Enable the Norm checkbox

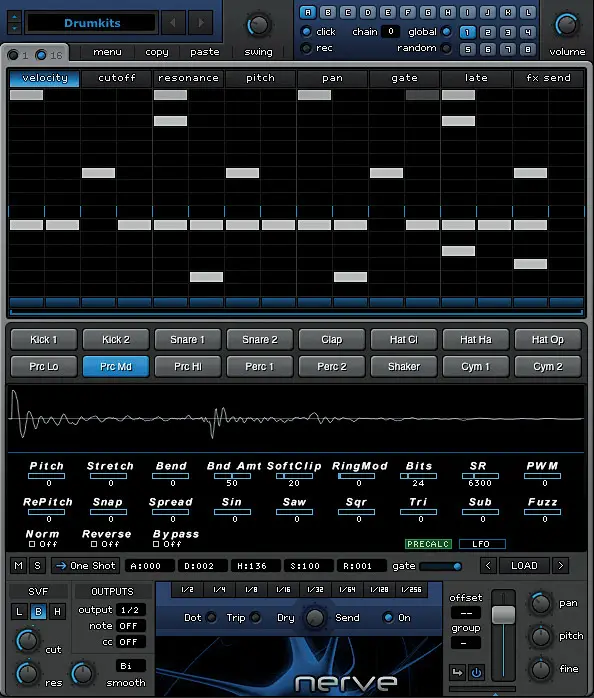[x=32, y=544]
